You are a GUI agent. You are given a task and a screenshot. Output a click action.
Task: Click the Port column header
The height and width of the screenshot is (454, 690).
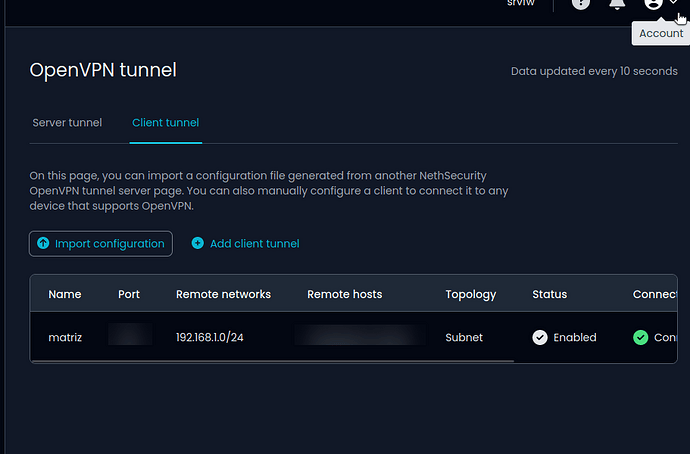[129, 294]
